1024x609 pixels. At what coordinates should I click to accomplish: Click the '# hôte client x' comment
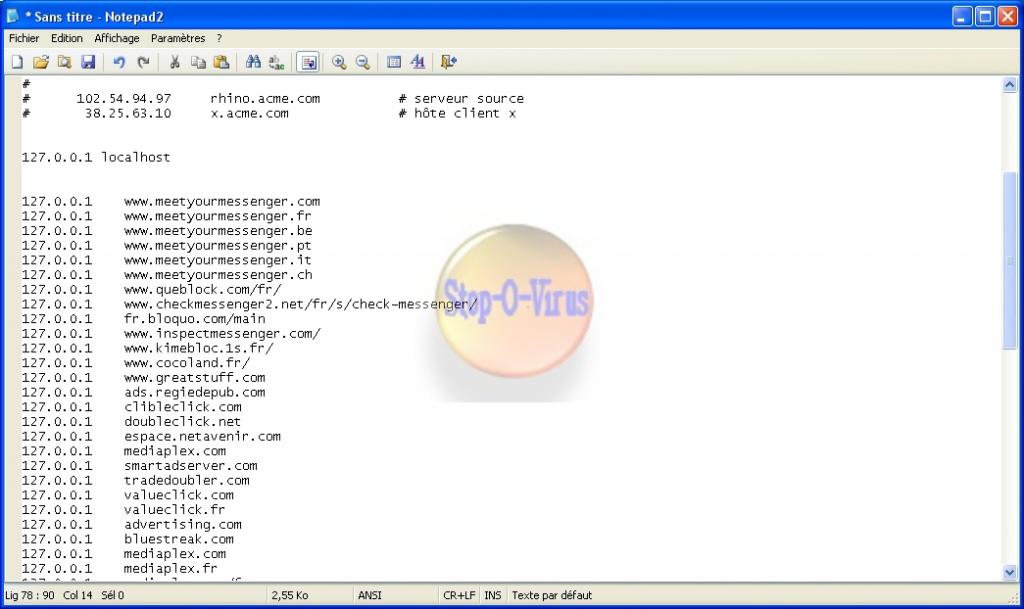[457, 114]
